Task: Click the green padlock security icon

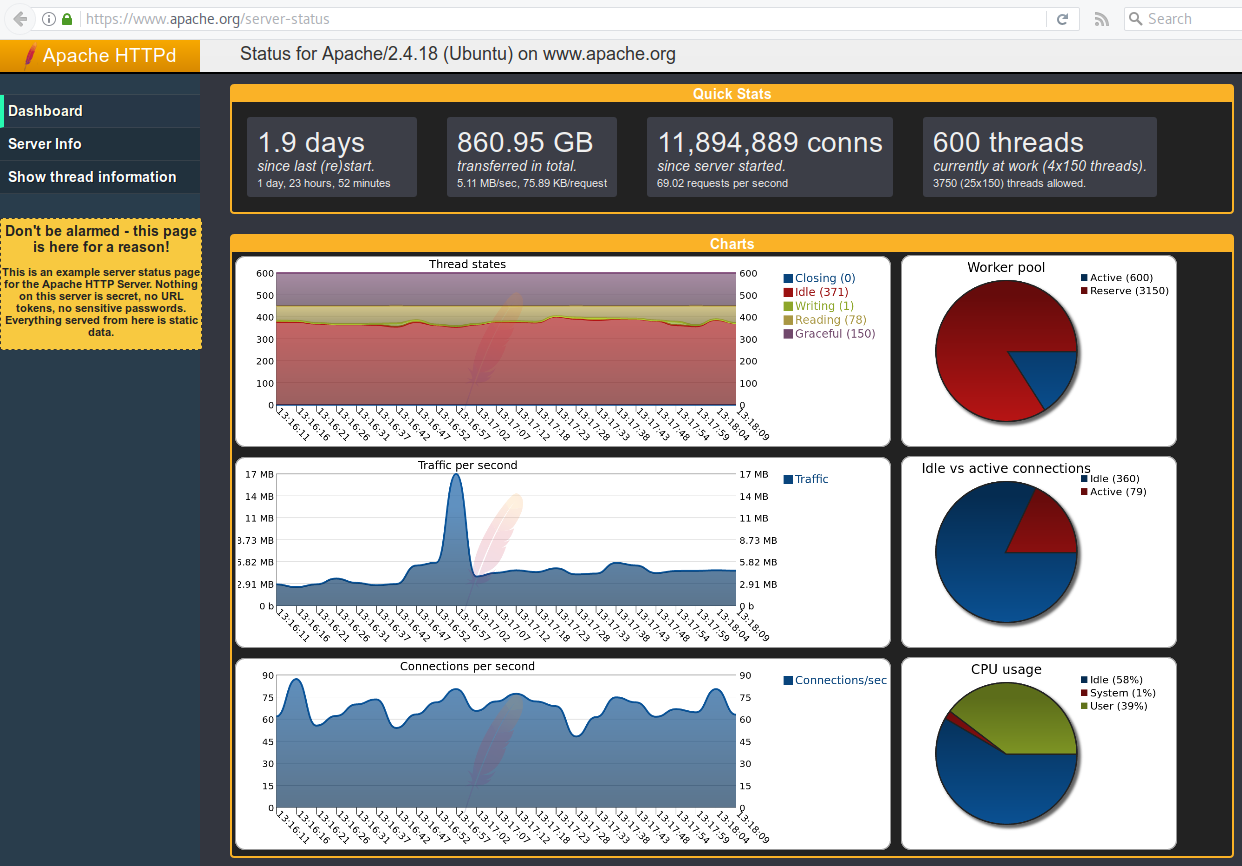Action: click(x=67, y=19)
